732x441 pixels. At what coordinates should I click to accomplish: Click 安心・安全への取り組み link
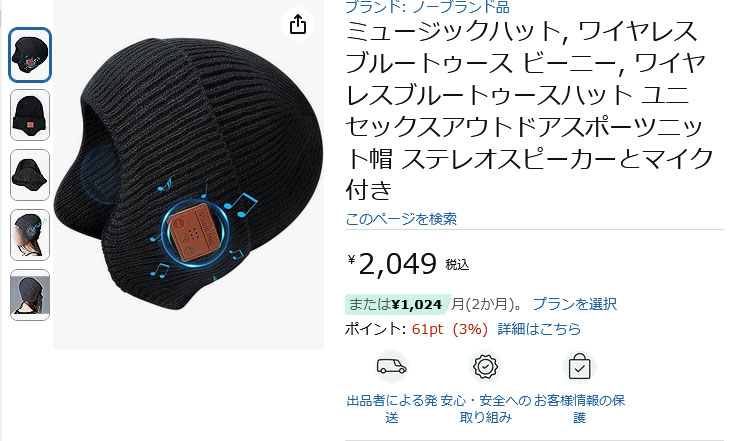click(x=486, y=408)
